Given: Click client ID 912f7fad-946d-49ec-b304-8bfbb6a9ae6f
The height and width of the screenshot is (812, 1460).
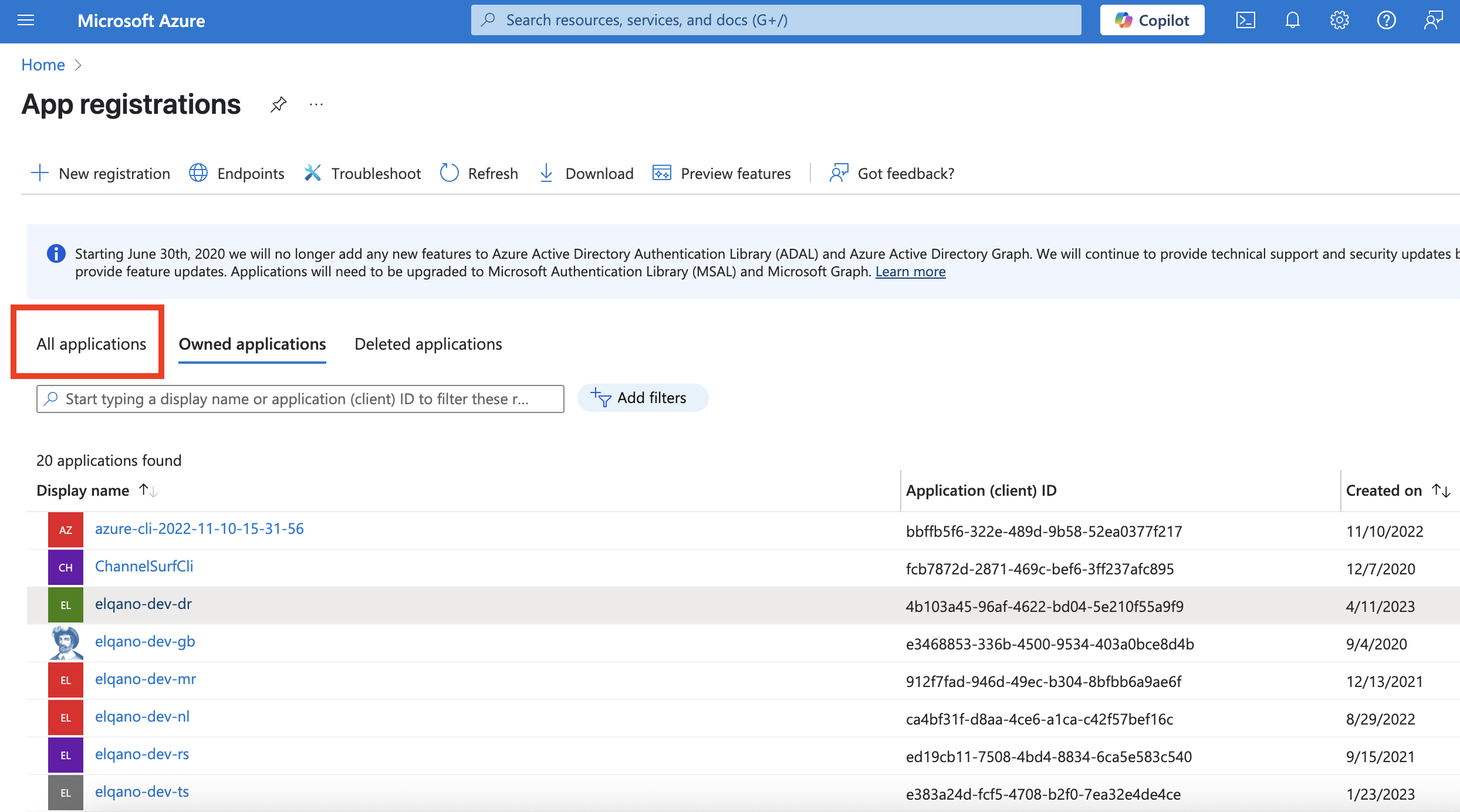Looking at the screenshot, I should click(1044, 681).
